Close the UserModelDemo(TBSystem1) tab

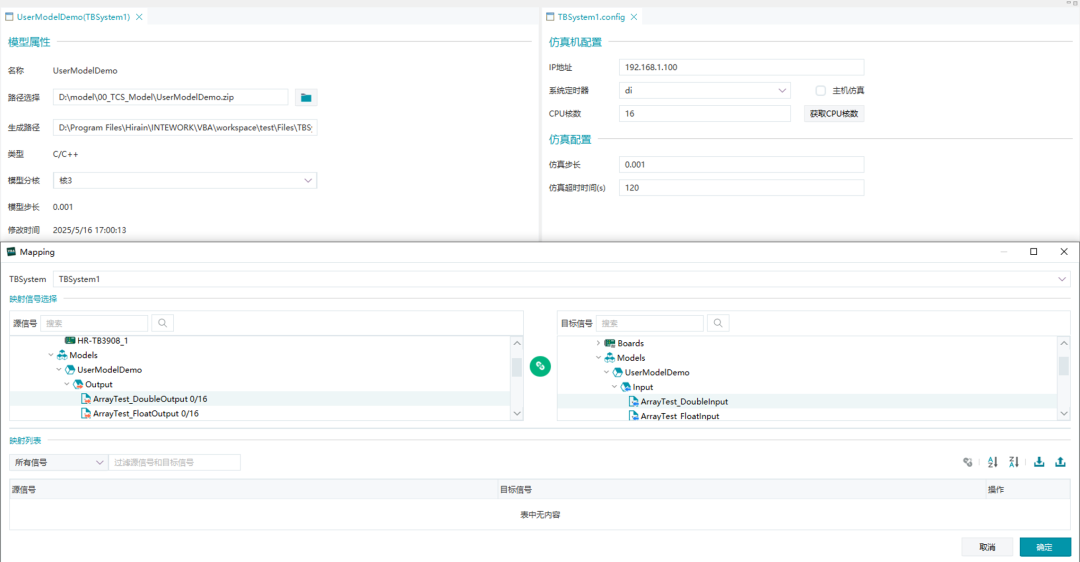click(139, 17)
